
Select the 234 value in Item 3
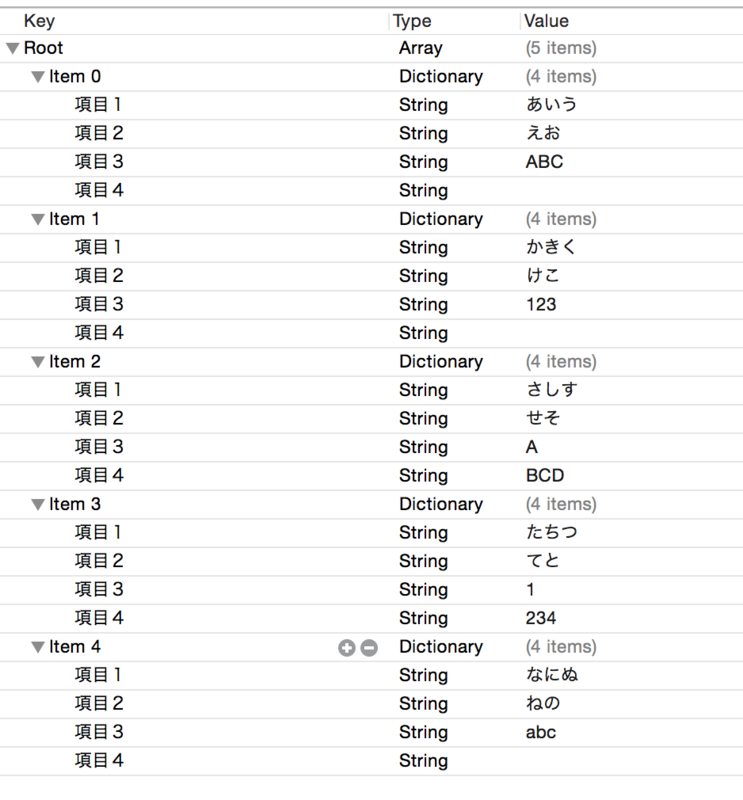[x=541, y=618]
